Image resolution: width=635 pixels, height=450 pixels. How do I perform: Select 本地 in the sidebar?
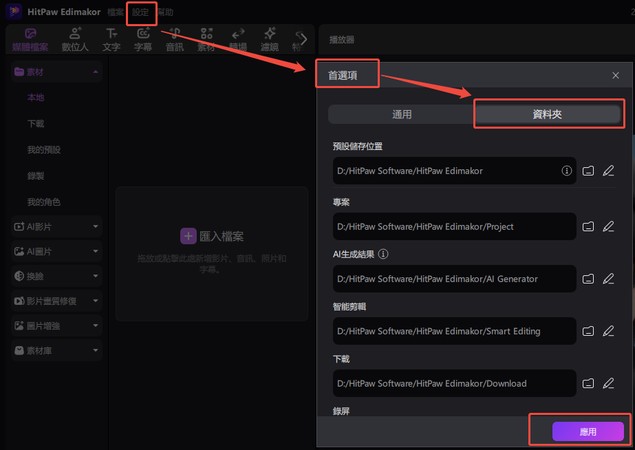36,98
